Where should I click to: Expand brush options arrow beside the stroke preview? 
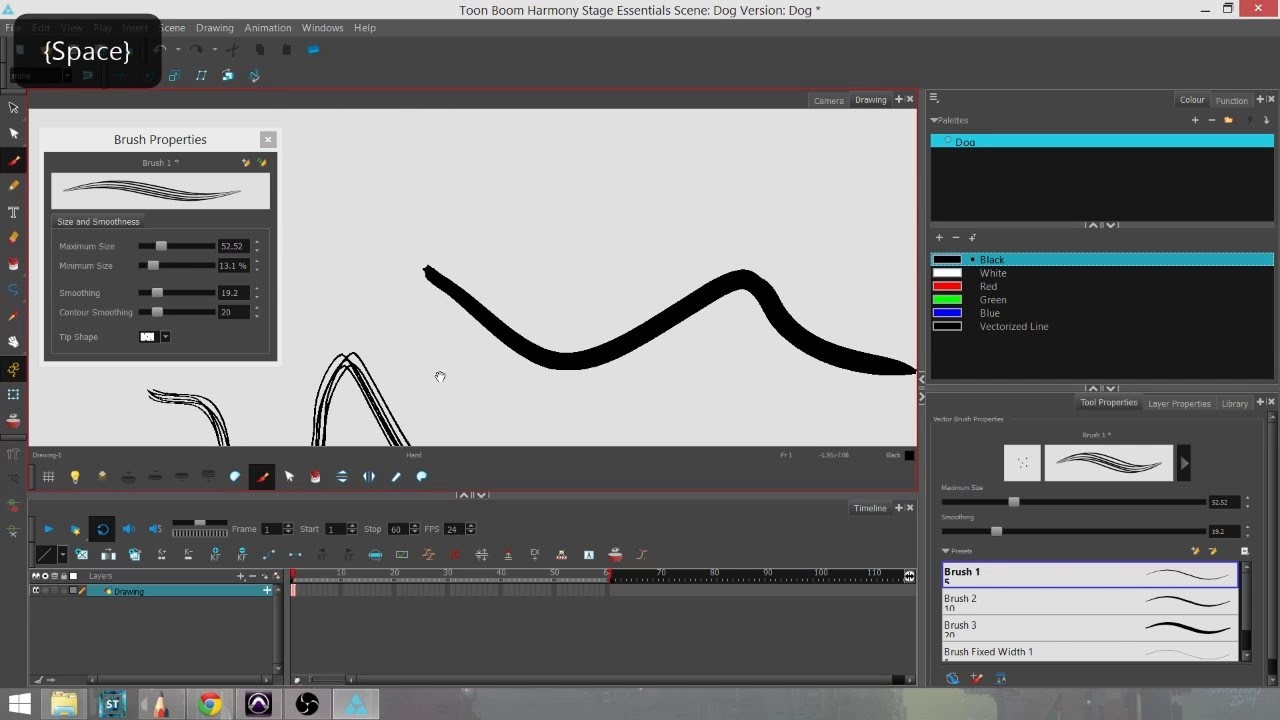[x=1184, y=463]
